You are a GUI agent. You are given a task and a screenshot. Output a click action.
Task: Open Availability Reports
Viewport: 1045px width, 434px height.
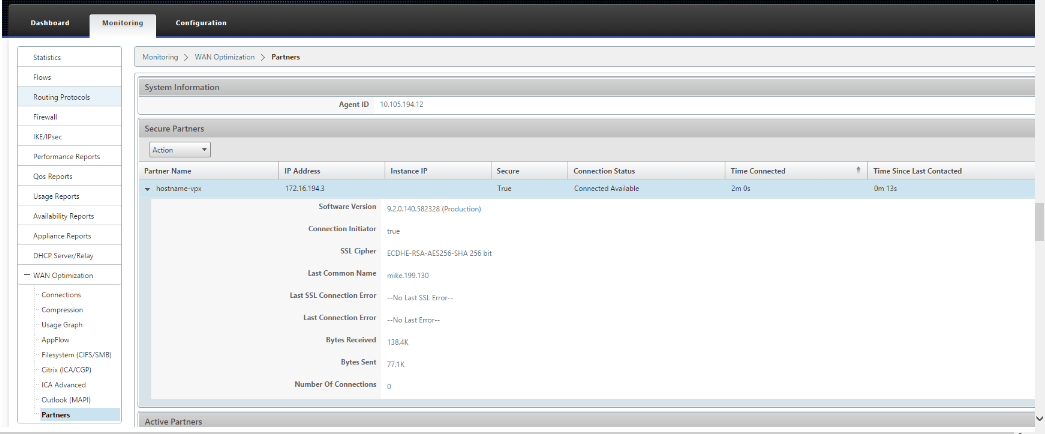(69, 216)
